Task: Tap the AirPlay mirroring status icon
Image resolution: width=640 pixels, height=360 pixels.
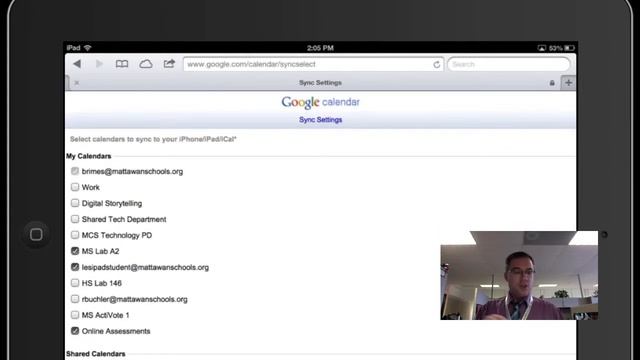Action: [x=541, y=48]
